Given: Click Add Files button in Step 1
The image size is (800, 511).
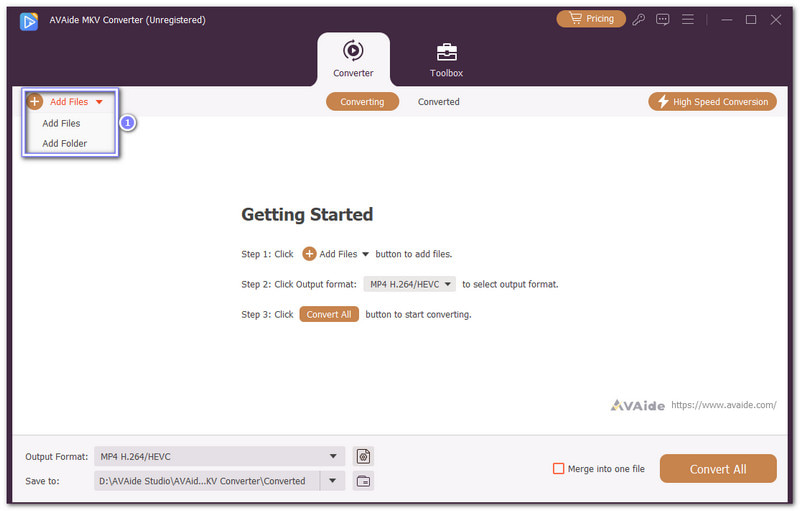Looking at the screenshot, I should click(335, 254).
